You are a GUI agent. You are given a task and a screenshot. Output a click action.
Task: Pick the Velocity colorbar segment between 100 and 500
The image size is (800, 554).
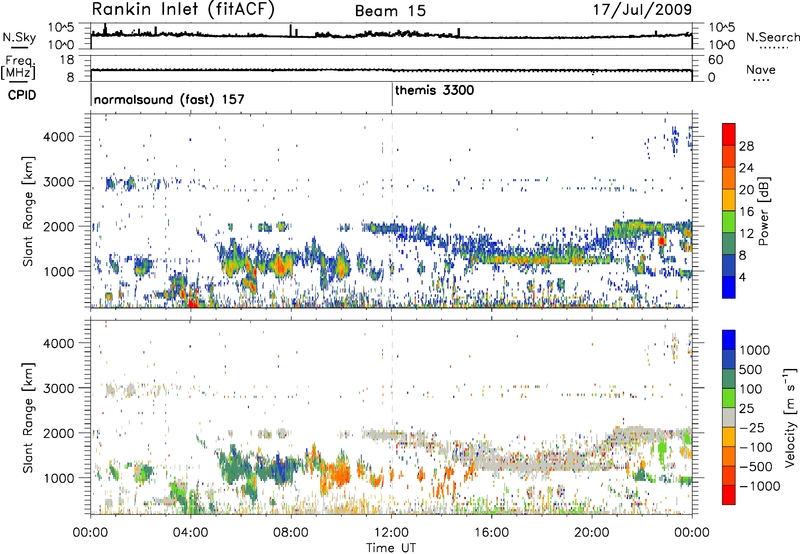pos(729,379)
